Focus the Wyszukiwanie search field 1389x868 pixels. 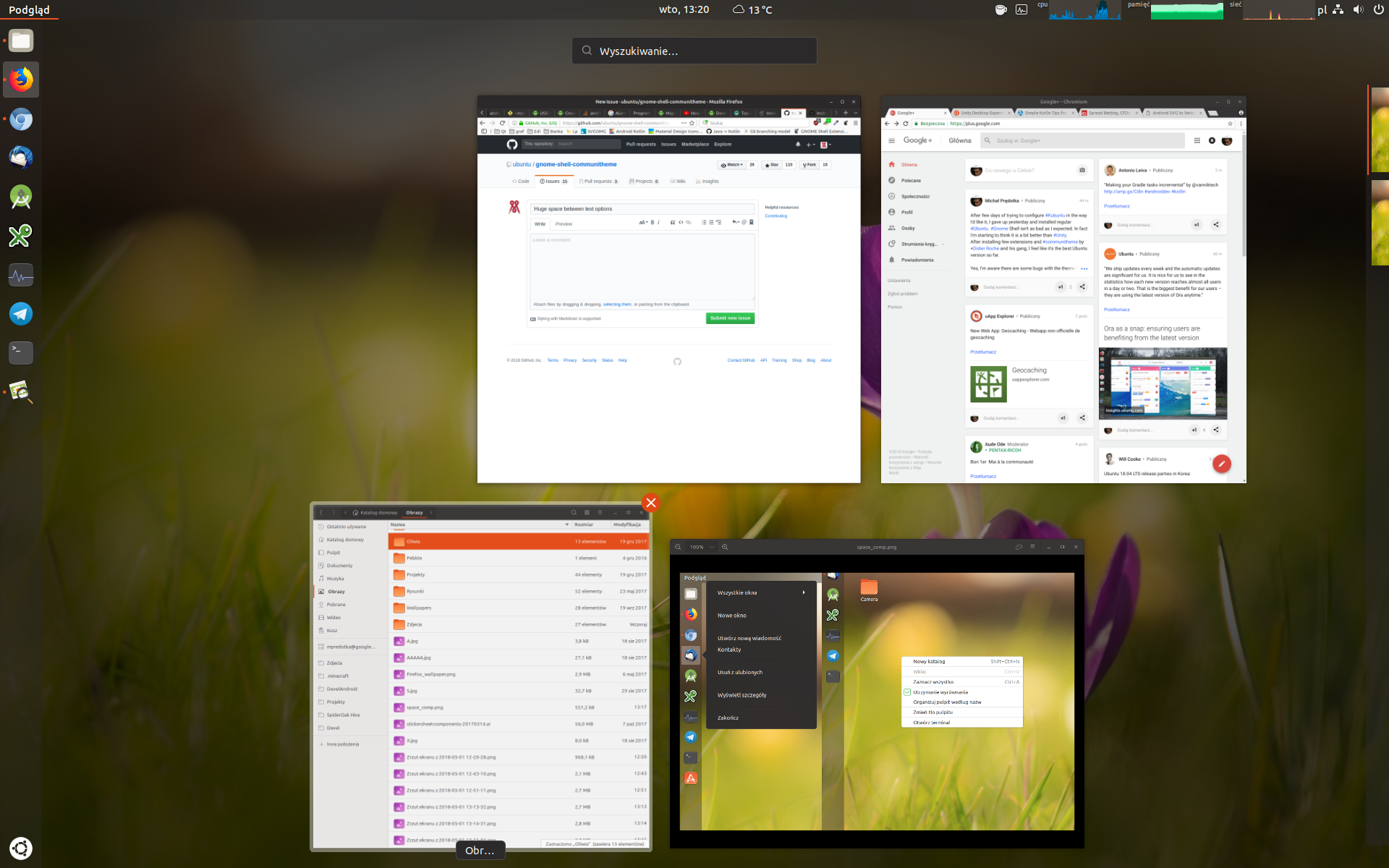(694, 51)
